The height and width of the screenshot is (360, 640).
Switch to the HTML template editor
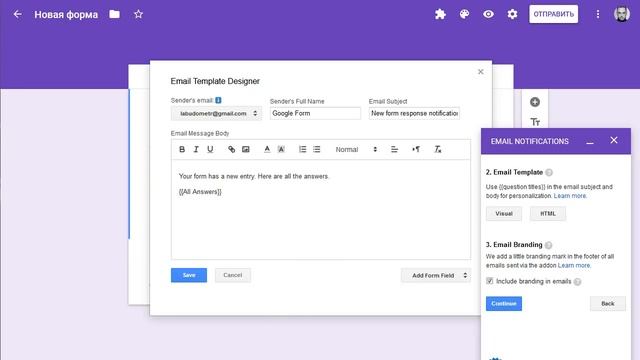[x=548, y=213]
